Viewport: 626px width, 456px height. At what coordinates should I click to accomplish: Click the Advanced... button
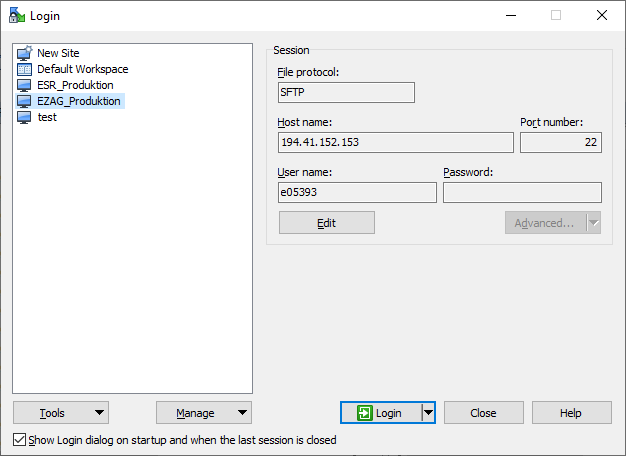pyautogui.click(x=545, y=223)
